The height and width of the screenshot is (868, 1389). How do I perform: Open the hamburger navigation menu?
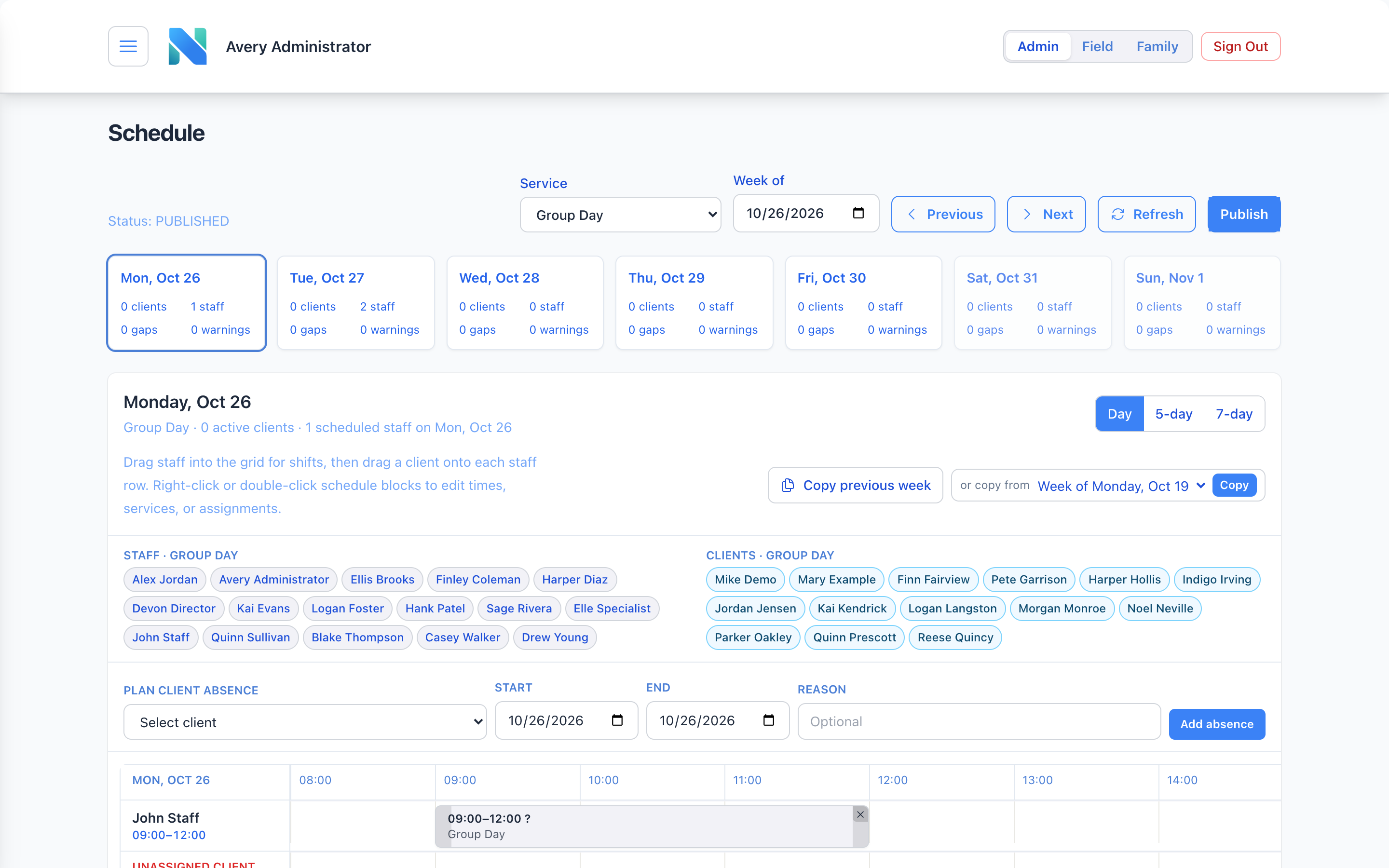128,46
